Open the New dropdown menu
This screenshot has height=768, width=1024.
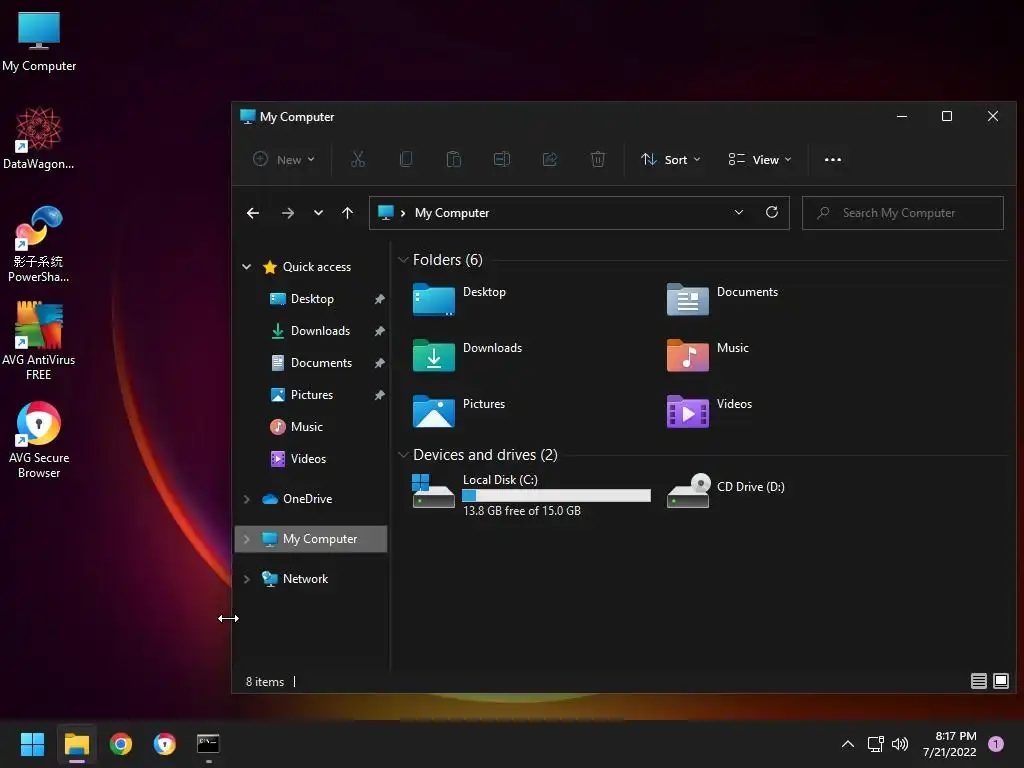point(284,159)
